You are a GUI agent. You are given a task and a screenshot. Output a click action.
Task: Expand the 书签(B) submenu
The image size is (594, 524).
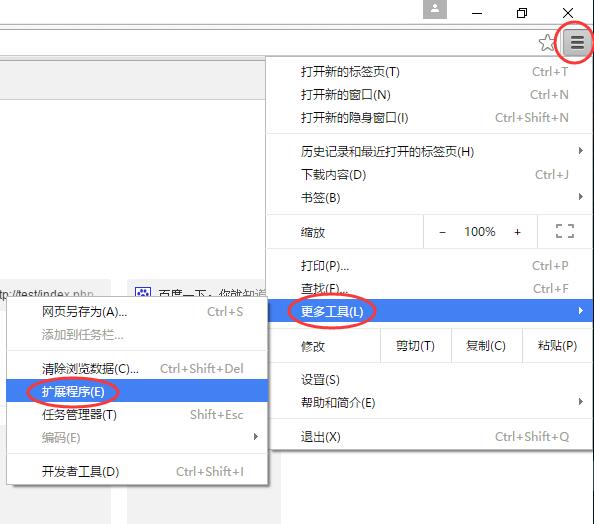tap(430, 197)
